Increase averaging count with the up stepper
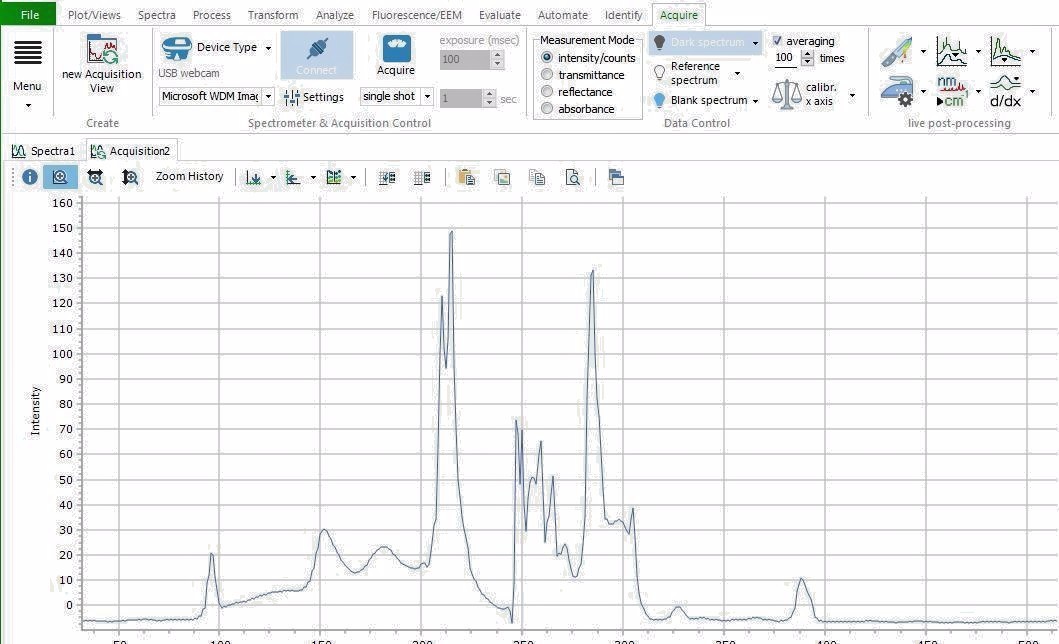1059x644 pixels. tap(807, 53)
